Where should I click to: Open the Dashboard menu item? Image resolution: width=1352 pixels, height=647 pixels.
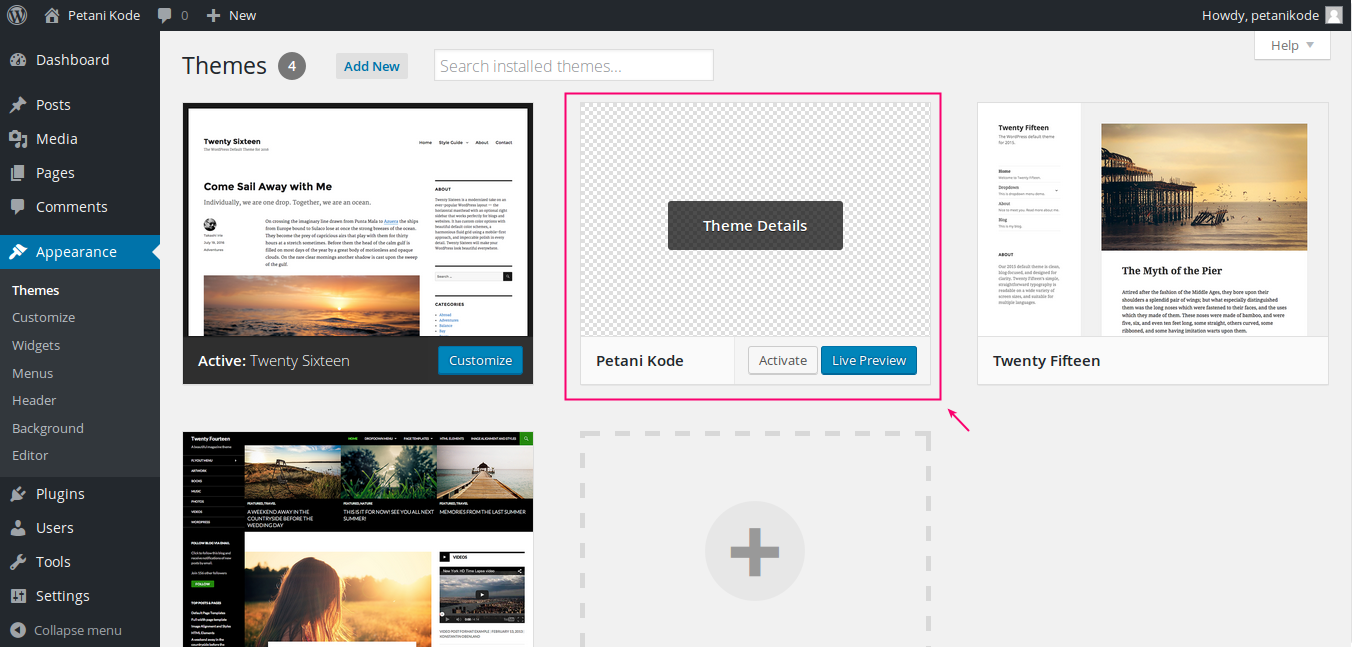(x=80, y=60)
